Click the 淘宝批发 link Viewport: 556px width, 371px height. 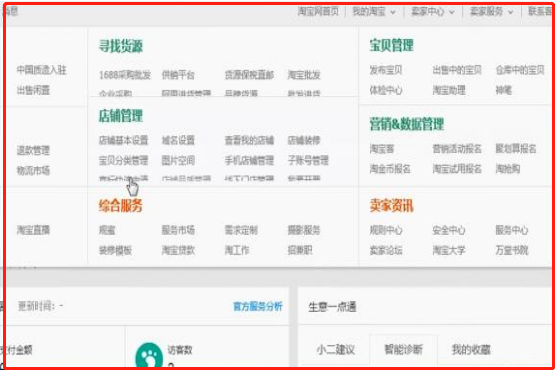pos(304,75)
